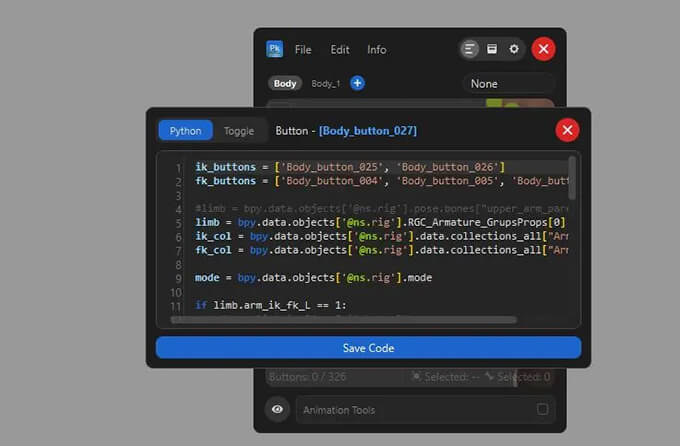Add a new tab with plus icon
The width and height of the screenshot is (680, 446).
(x=357, y=83)
